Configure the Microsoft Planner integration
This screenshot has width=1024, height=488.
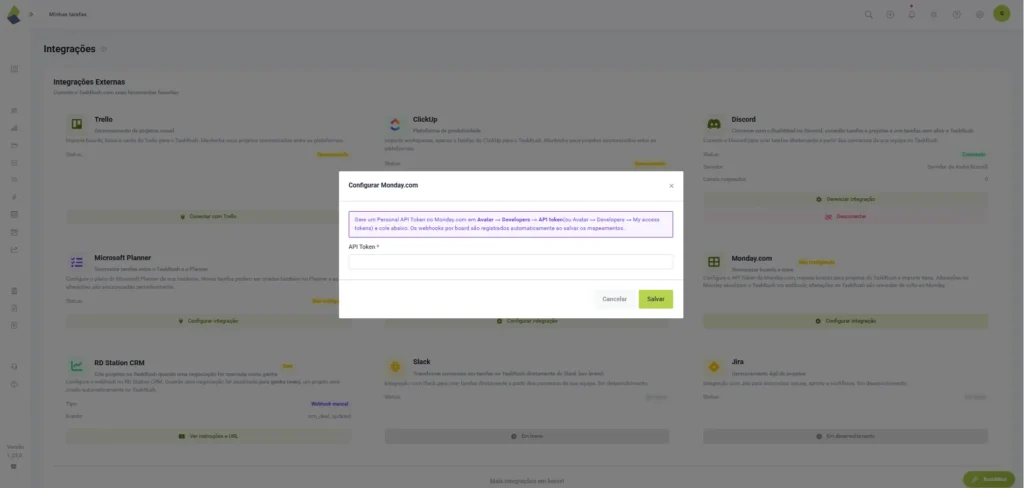click(208, 321)
